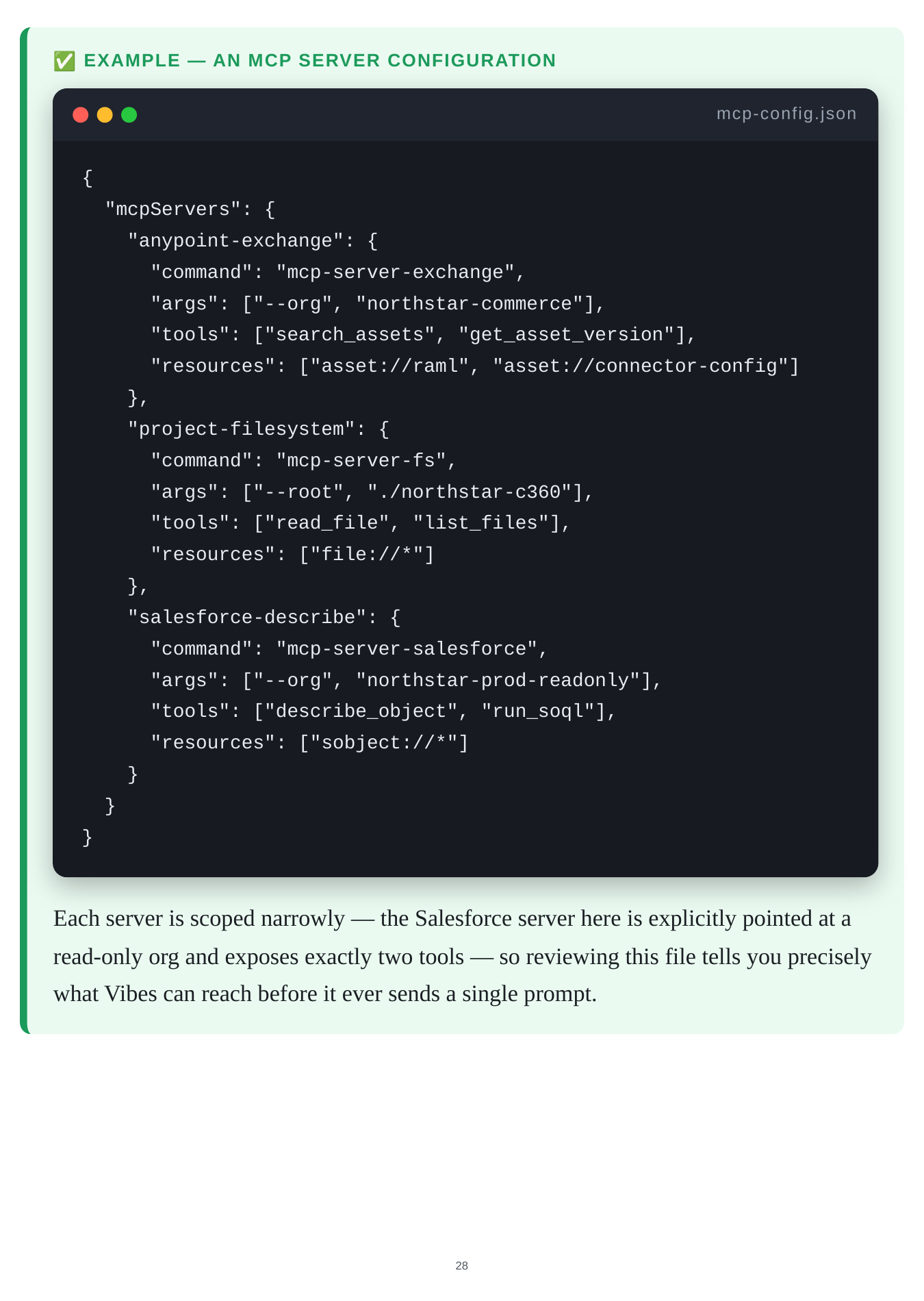924x1301 pixels.
Task: Click the "list_files" tool name
Action: pos(481,523)
